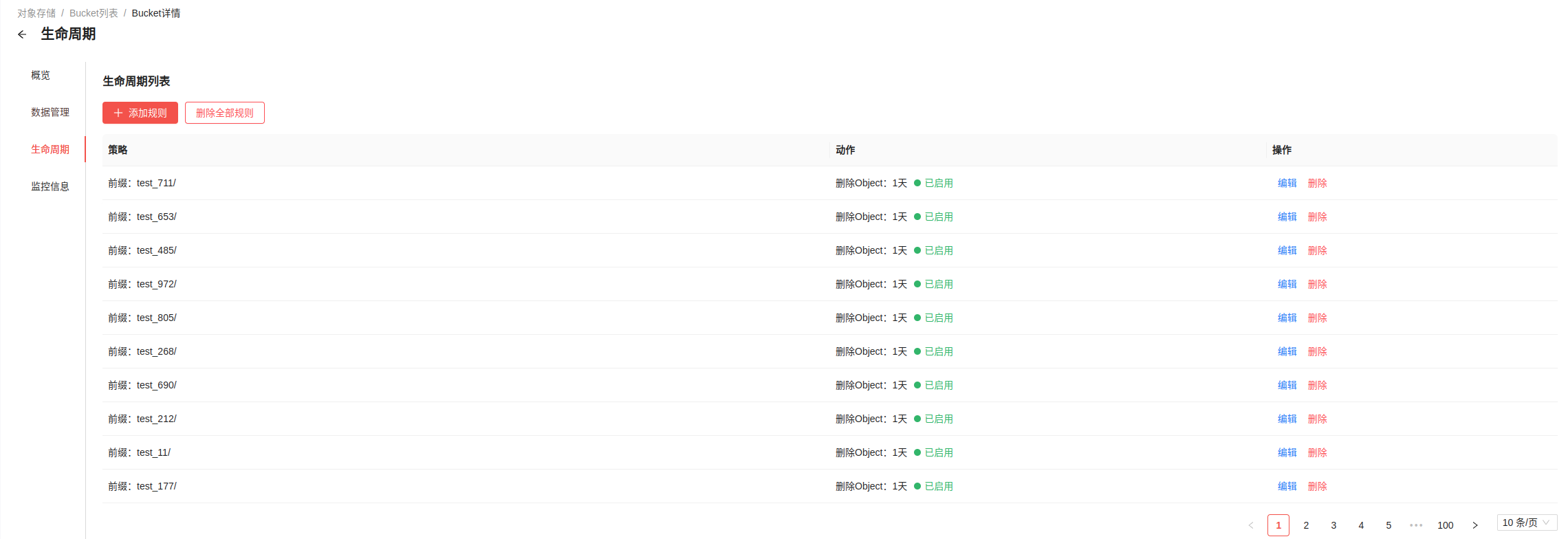This screenshot has height=539, width=1568.
Task: Open 监控信息 in the side menu
Action: tap(50, 186)
